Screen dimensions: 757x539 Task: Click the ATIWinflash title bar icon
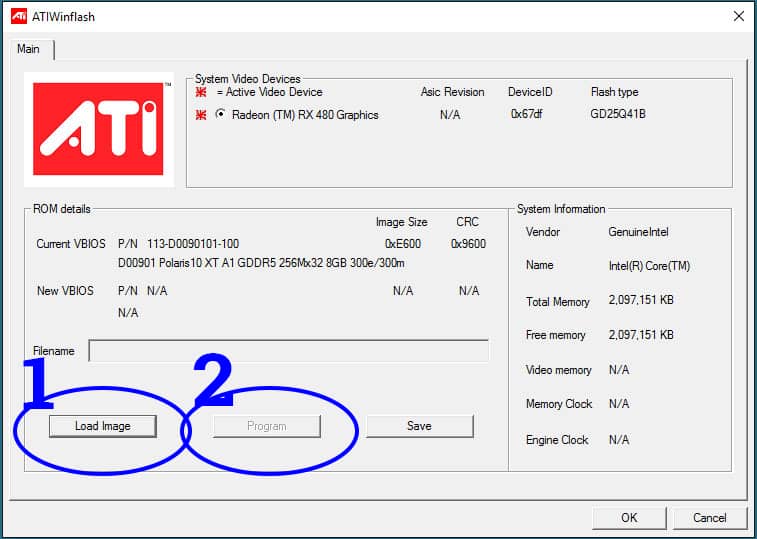coord(19,16)
